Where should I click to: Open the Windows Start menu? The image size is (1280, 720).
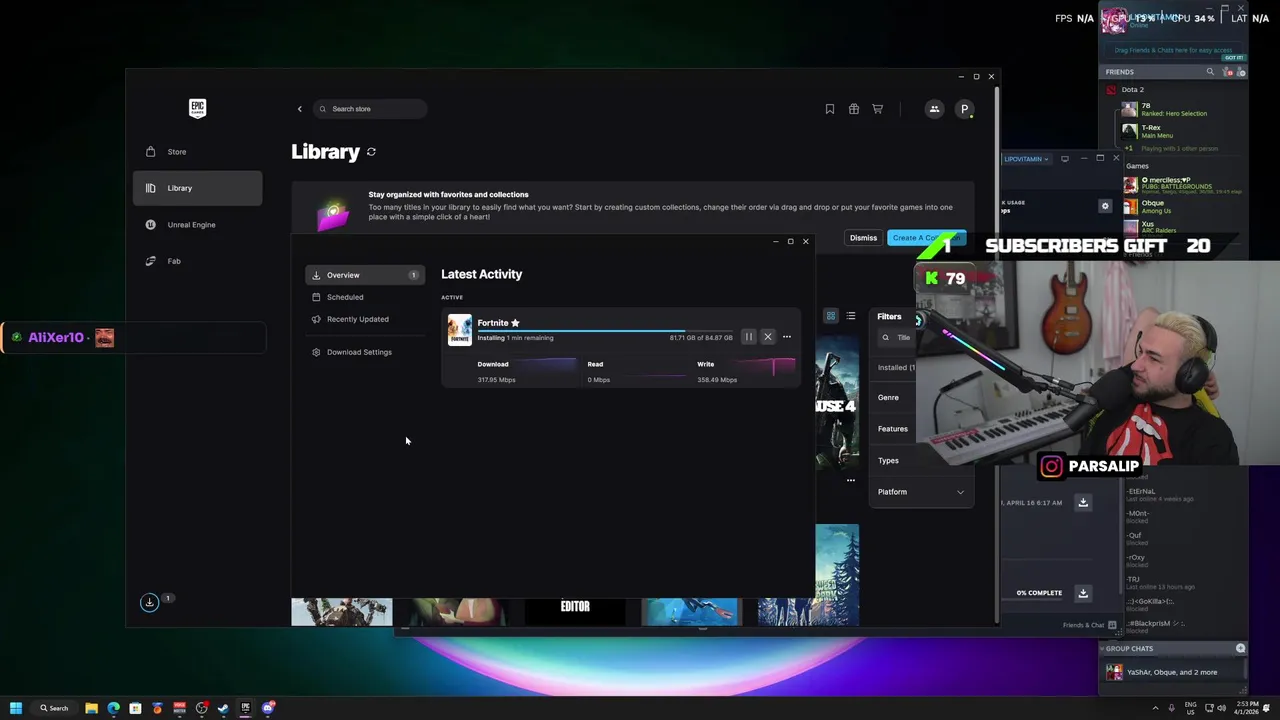(16, 708)
